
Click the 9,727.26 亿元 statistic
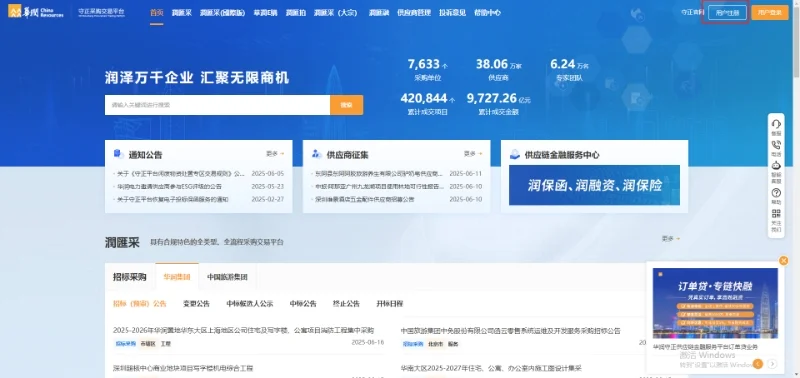point(498,104)
